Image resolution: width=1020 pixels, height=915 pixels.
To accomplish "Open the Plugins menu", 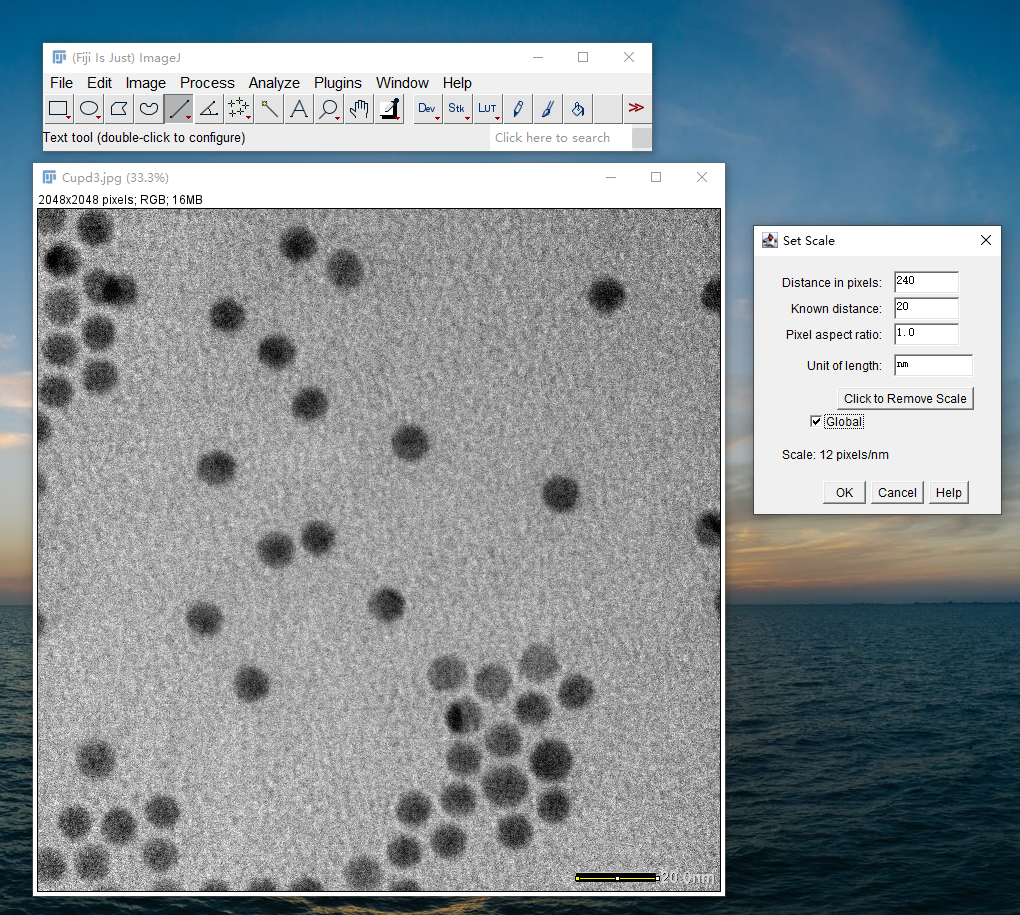I will (337, 83).
